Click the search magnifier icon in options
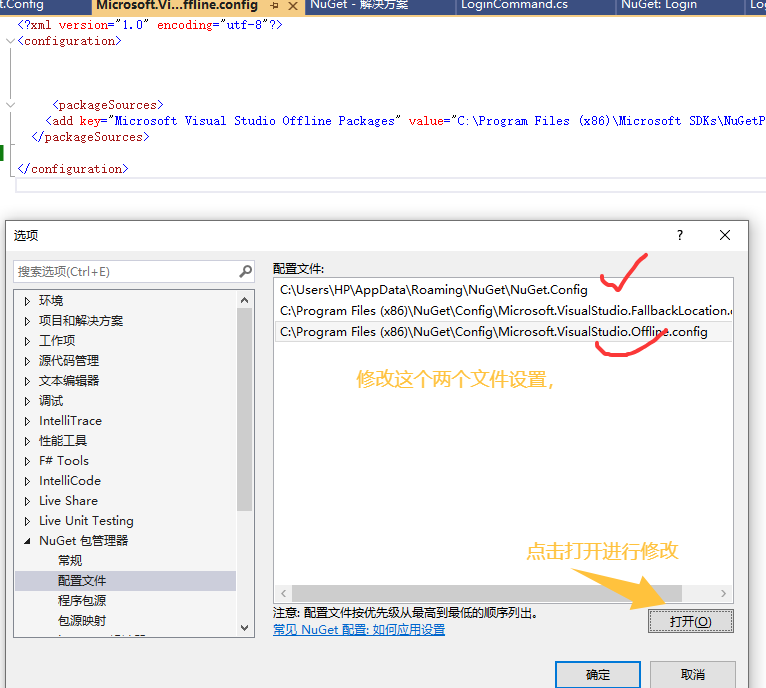Viewport: 766px width, 688px height. (245, 271)
